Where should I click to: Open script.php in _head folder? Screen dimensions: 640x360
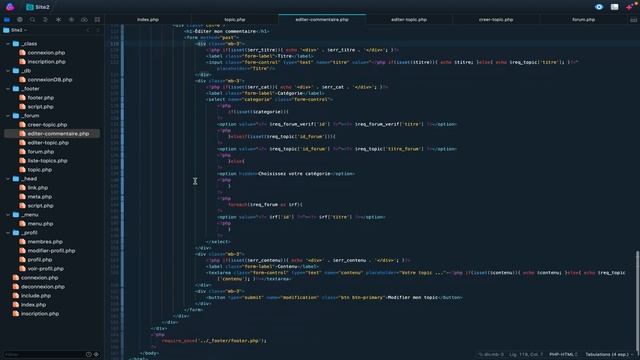36,206
